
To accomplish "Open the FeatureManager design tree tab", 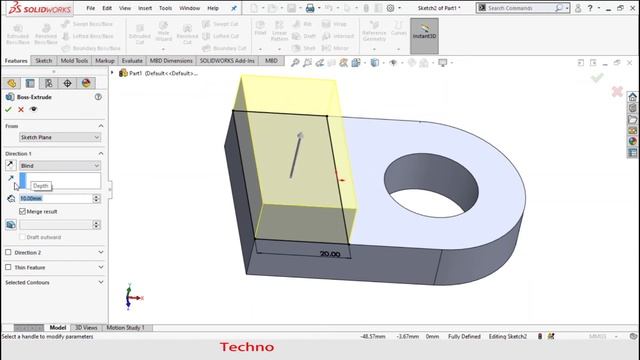I will point(11,83).
